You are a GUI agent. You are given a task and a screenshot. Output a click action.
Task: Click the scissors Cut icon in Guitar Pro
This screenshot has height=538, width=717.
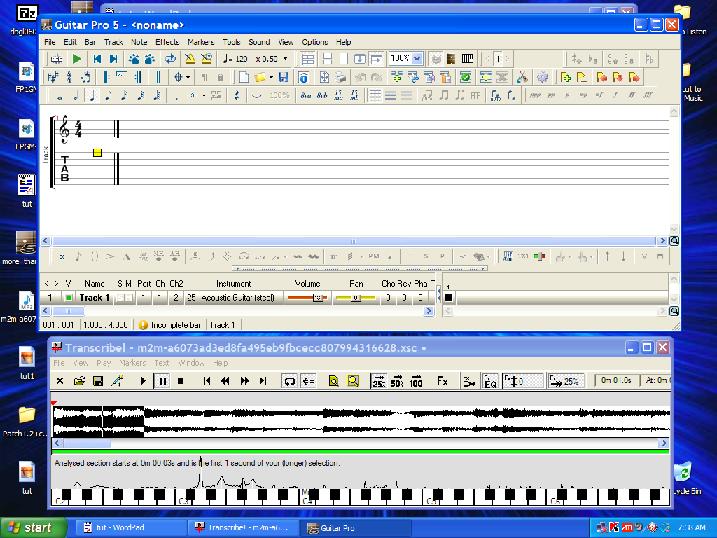[x=522, y=77]
